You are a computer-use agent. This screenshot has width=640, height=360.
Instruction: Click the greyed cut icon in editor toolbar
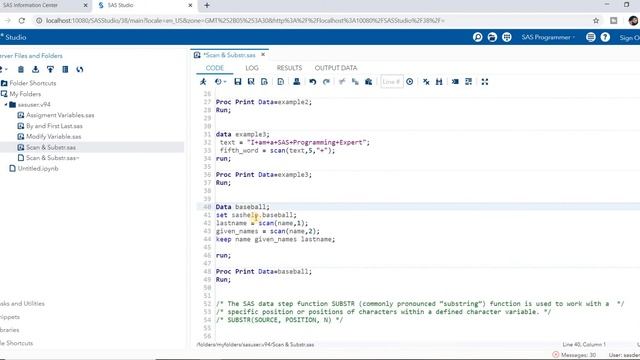click(342, 82)
